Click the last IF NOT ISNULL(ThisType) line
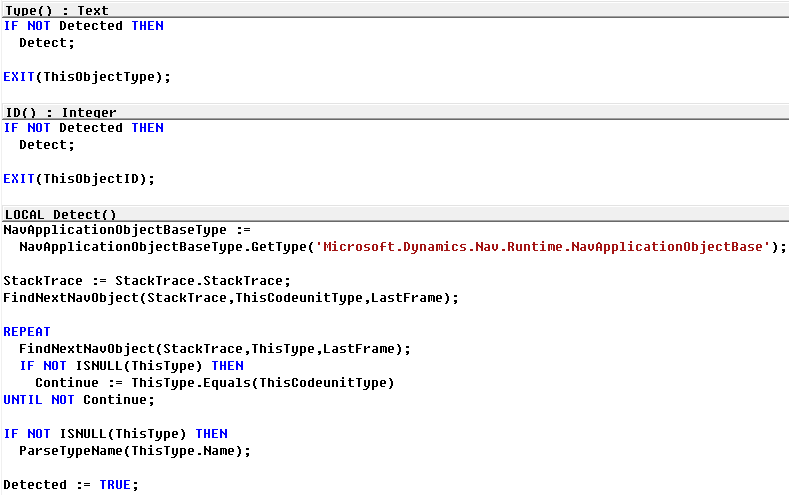 115,434
